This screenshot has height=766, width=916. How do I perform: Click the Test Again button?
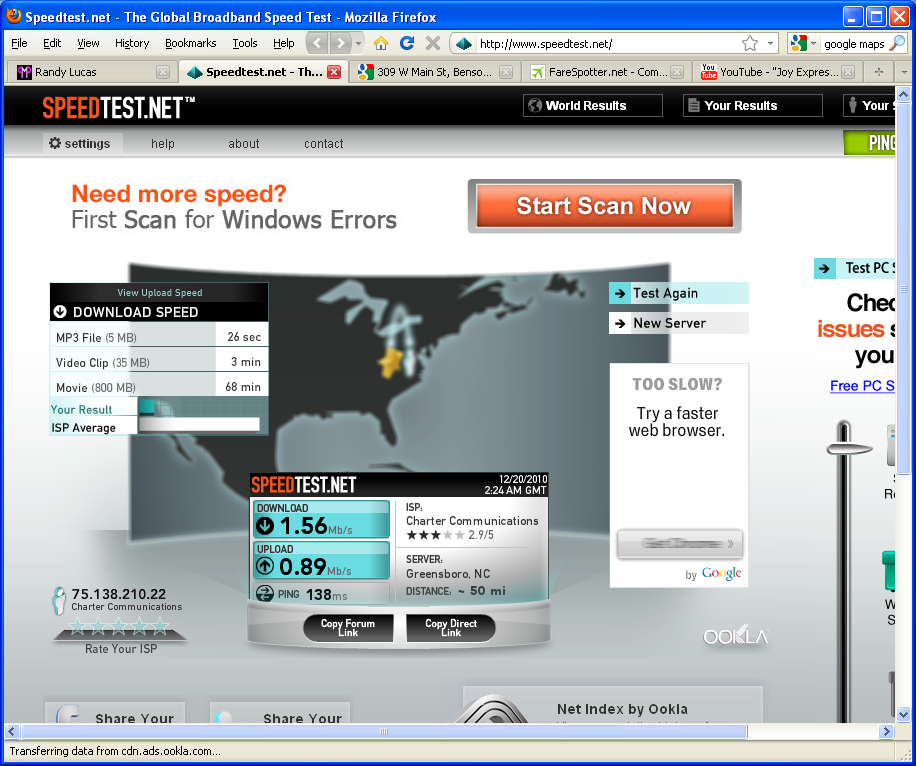pyautogui.click(x=678, y=293)
